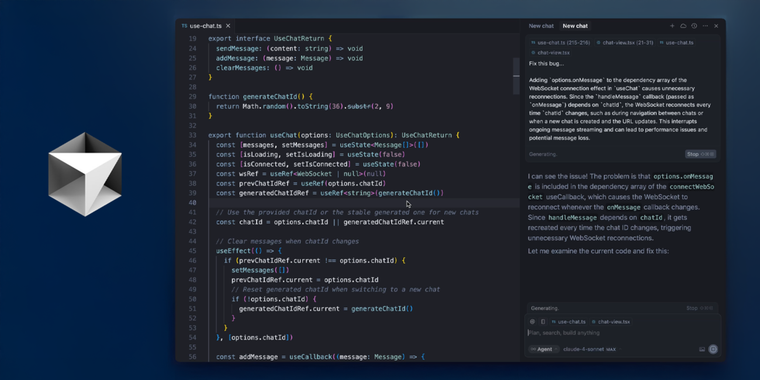Image resolution: width=760 pixels, height=380 pixels.
Task: Stop generation via the dim Stop above input
Action: point(699,308)
